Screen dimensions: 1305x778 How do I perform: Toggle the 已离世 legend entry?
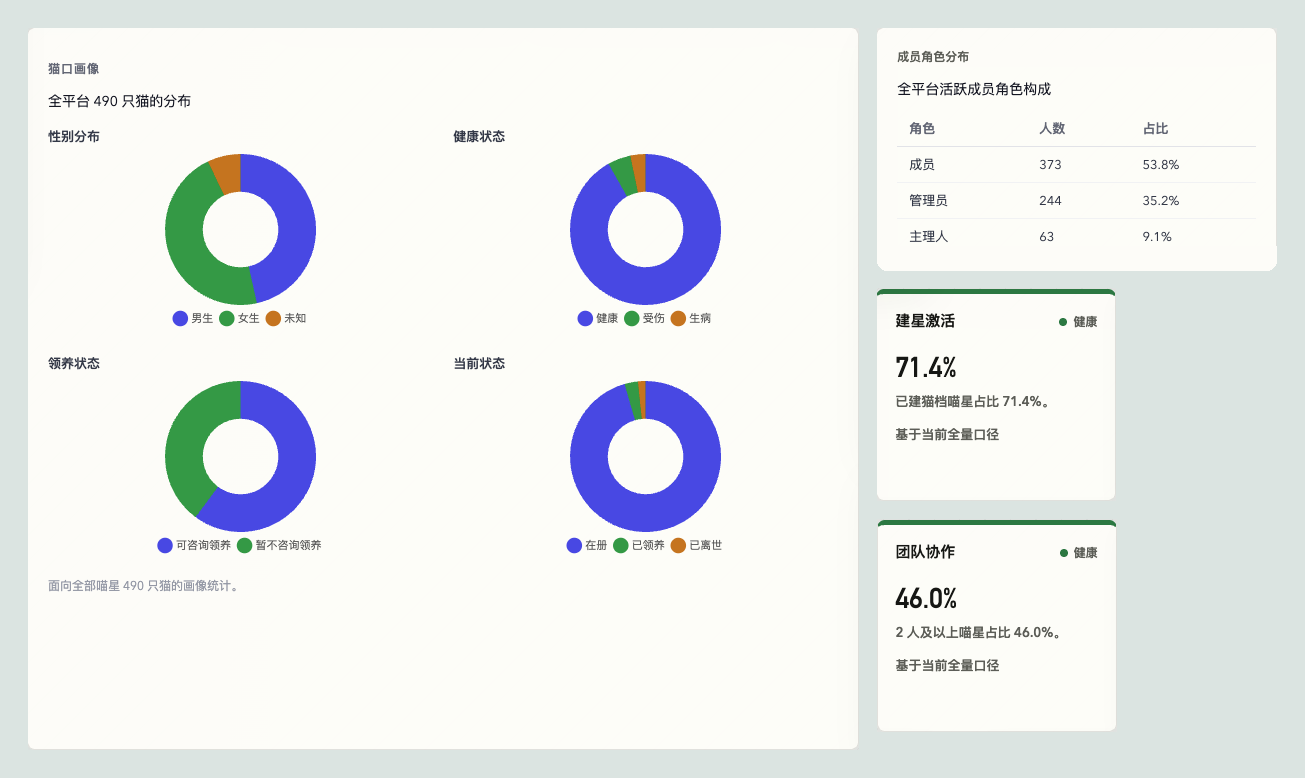coord(696,545)
